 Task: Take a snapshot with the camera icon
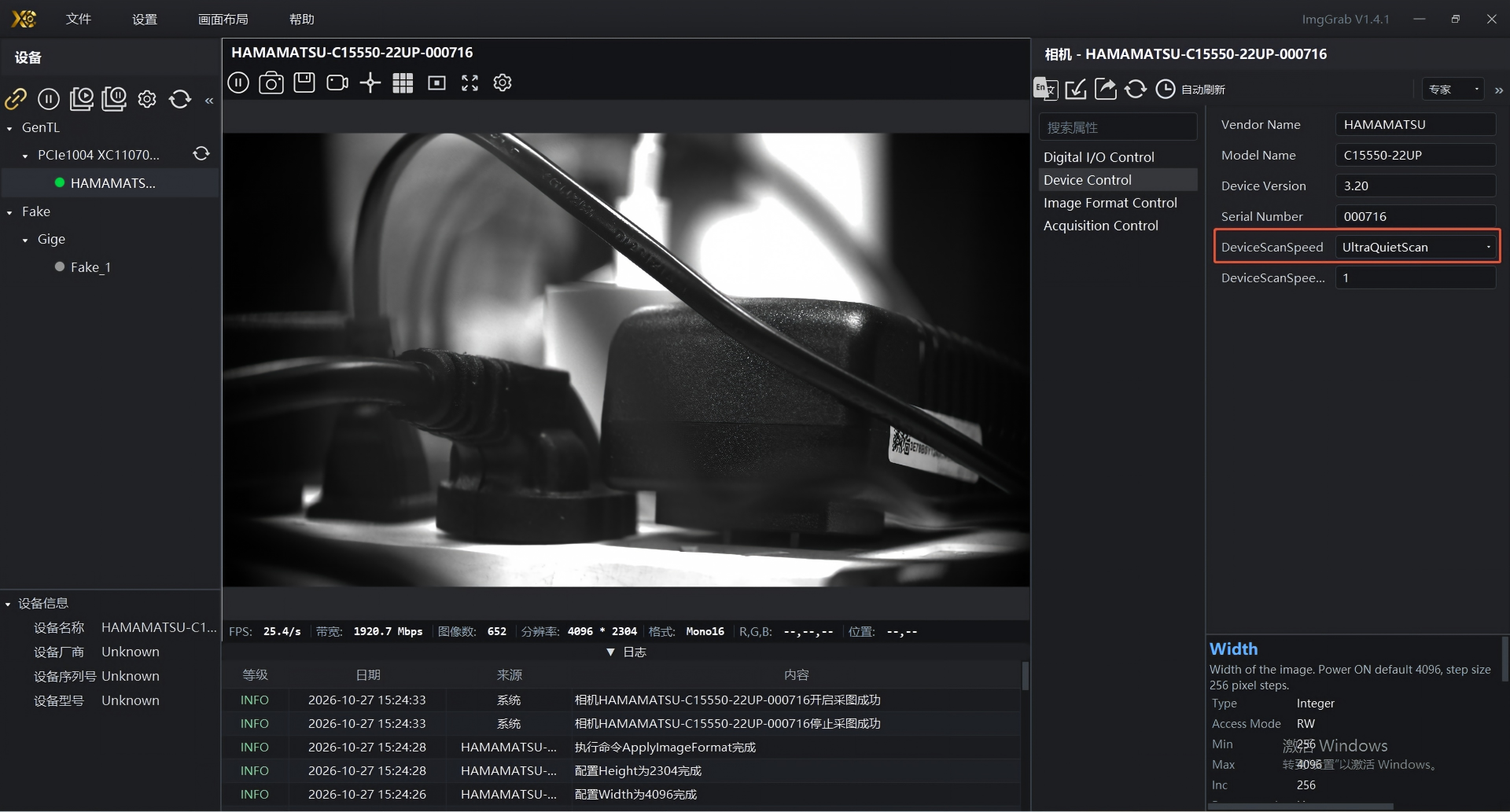271,83
